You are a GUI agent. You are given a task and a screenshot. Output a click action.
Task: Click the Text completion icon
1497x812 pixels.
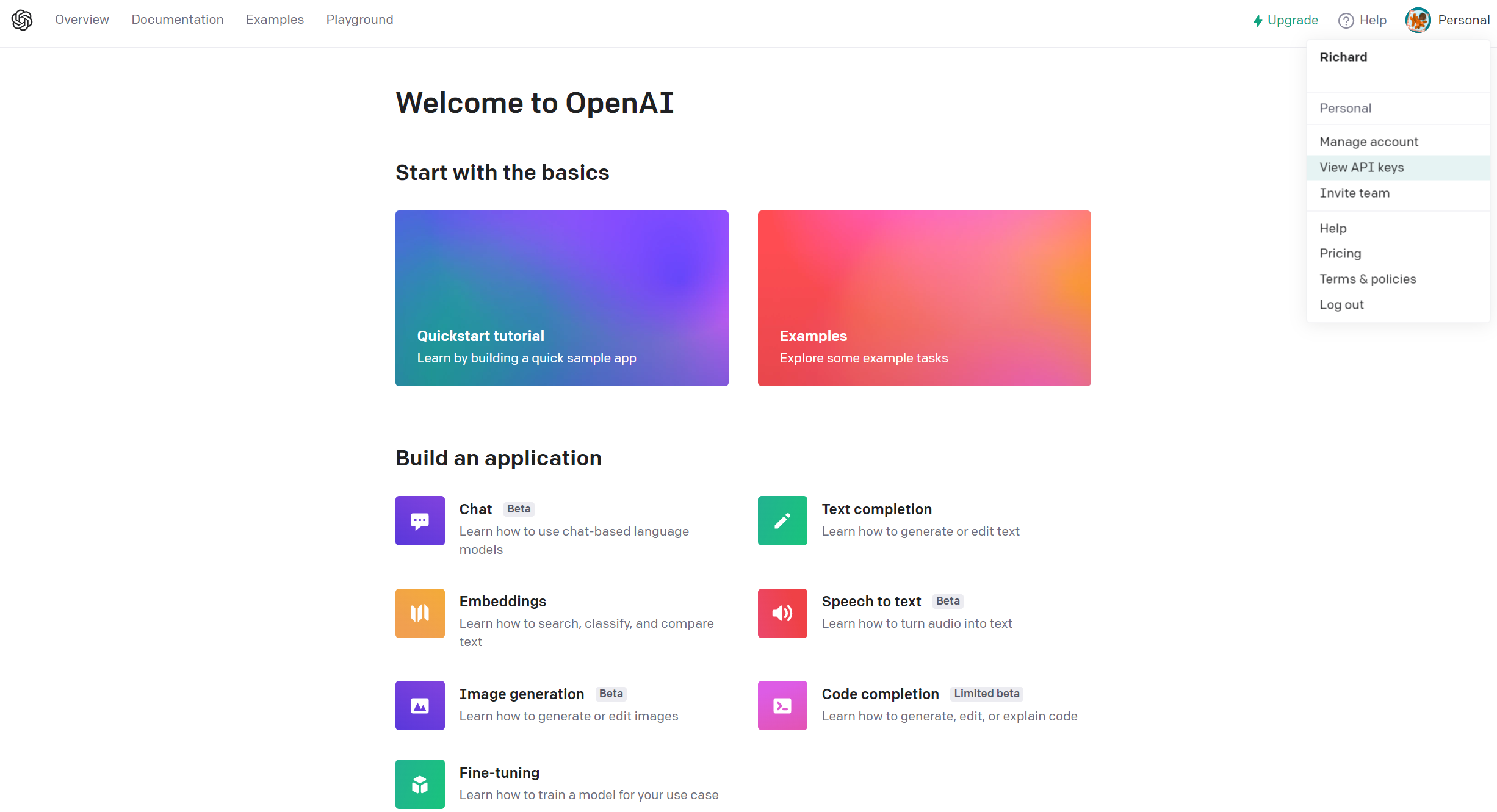(x=782, y=520)
